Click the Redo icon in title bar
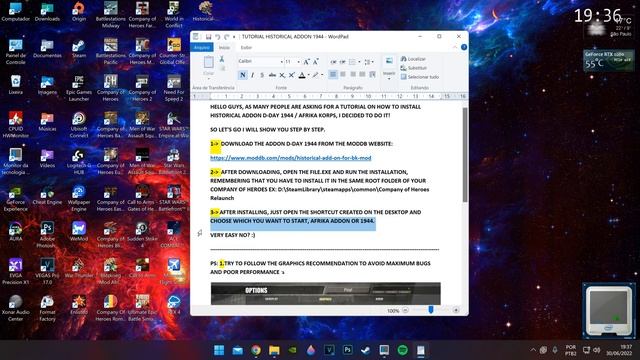Viewport: 640px width, 360px height. point(227,37)
